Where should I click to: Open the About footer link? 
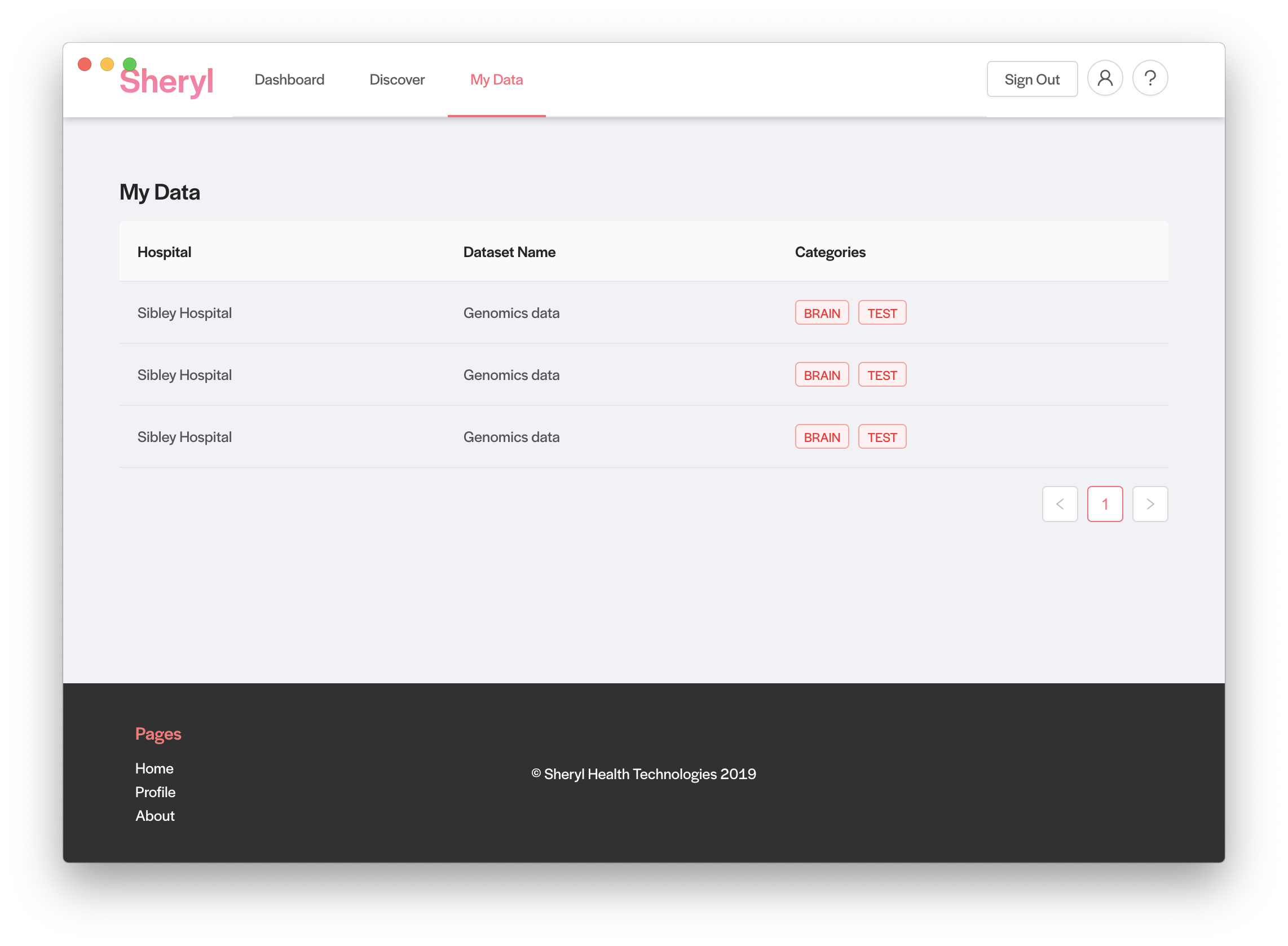pos(155,815)
